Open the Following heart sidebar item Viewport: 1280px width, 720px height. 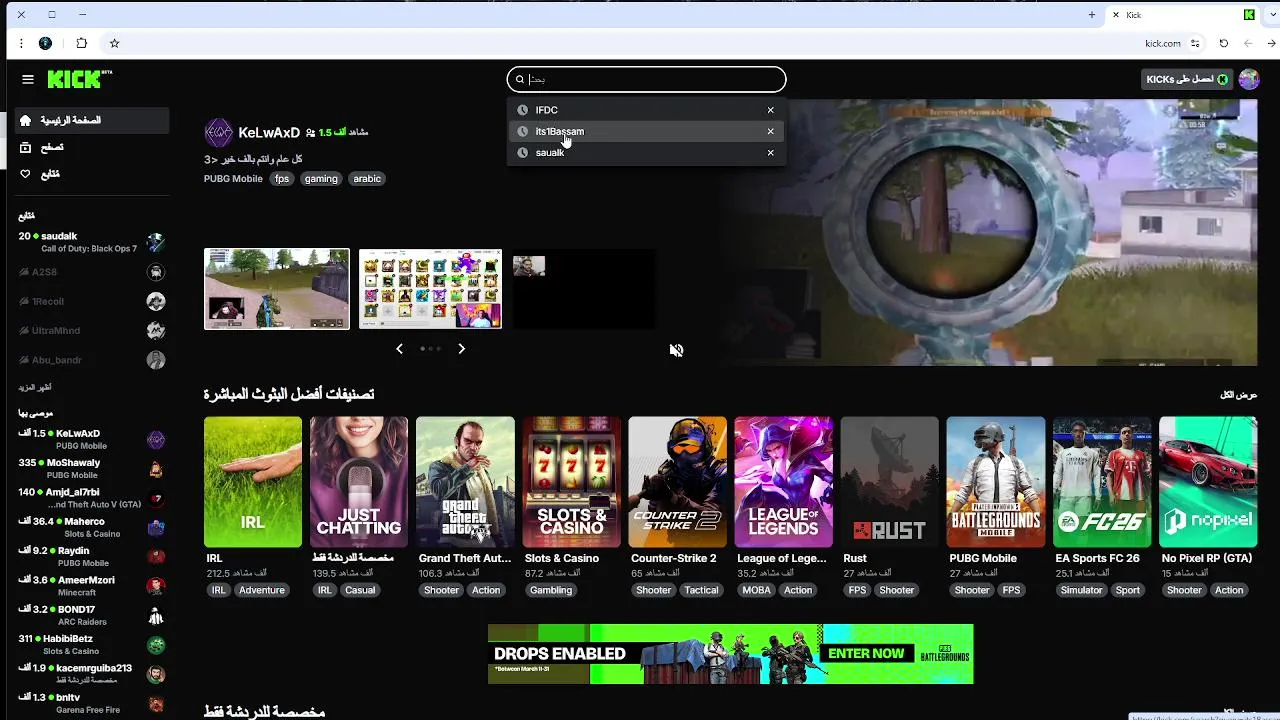coord(92,174)
